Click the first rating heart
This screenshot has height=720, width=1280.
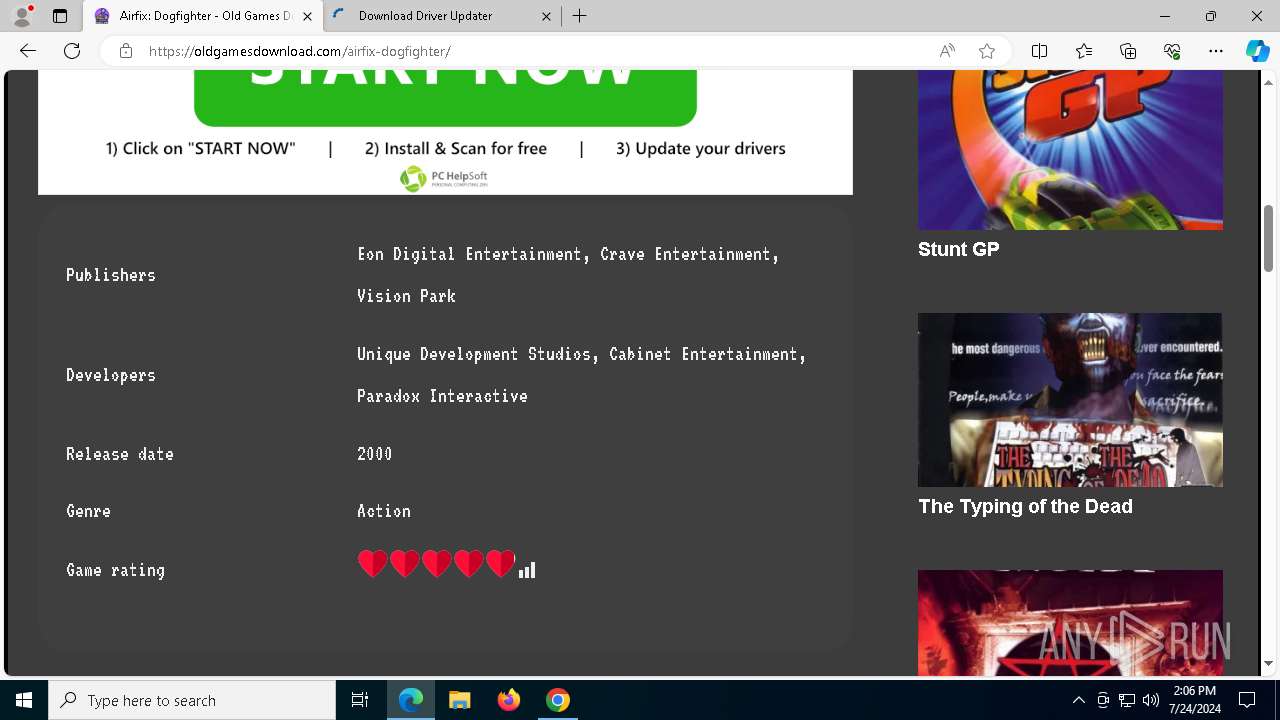point(372,564)
